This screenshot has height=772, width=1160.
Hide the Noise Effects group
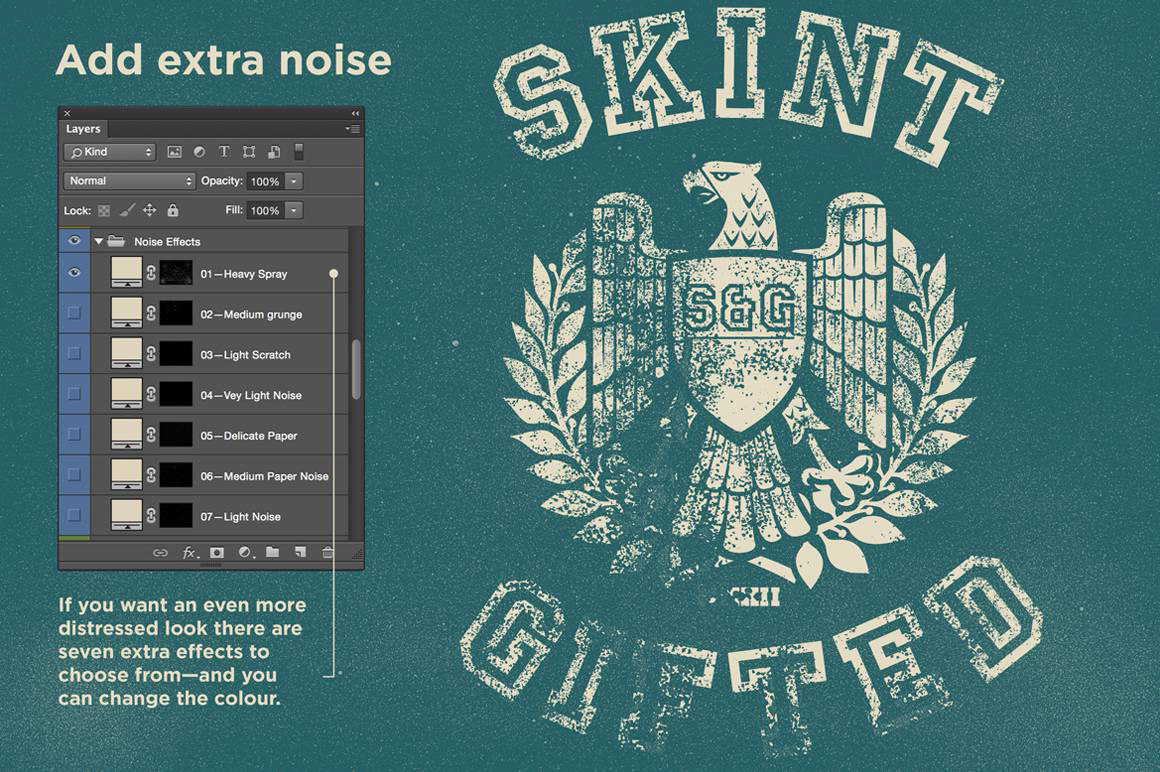[74, 240]
